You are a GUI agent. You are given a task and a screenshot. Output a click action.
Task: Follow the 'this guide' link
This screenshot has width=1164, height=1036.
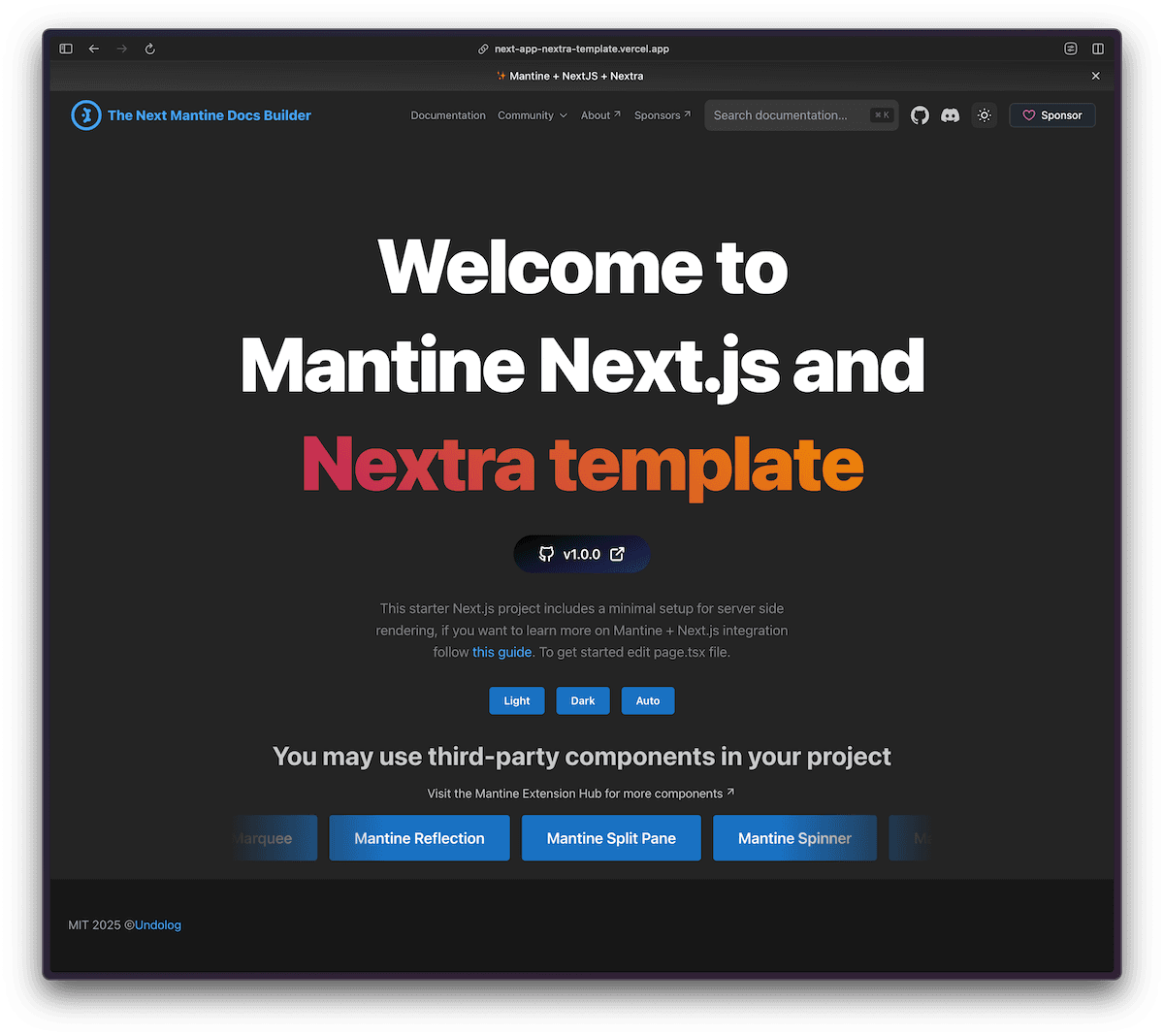click(501, 652)
